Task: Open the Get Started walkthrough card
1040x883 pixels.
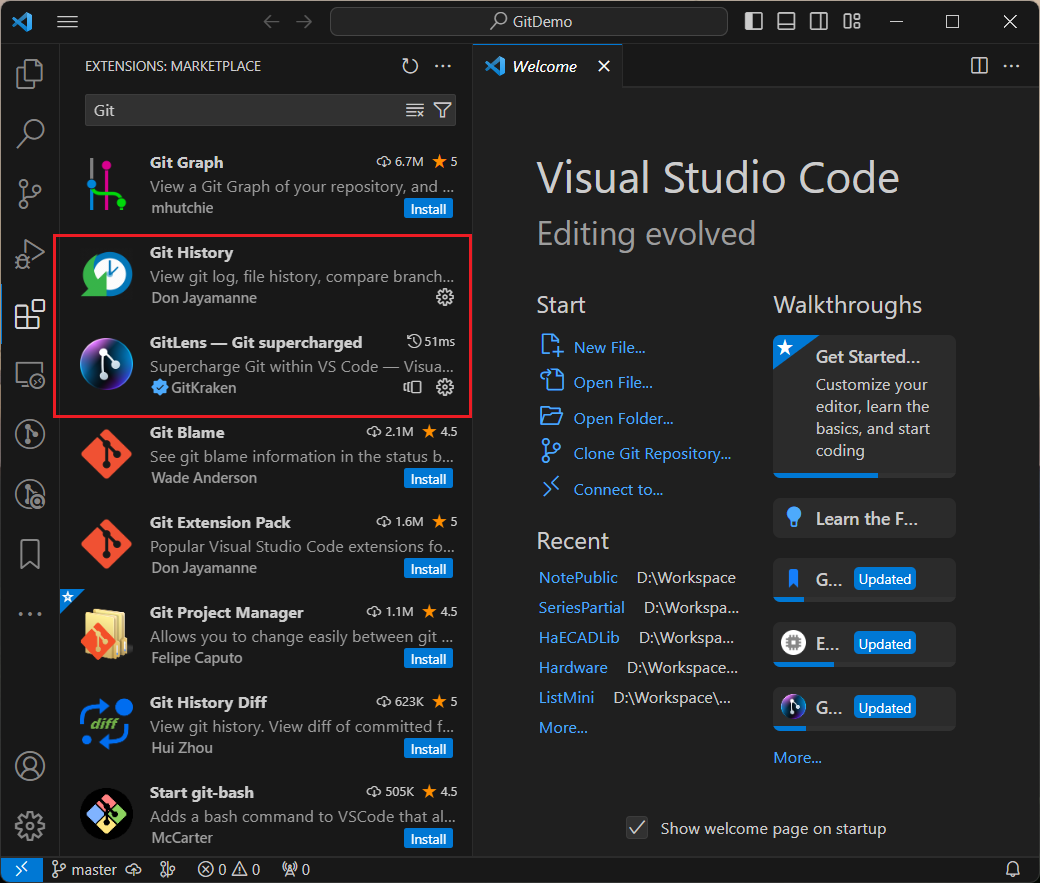Action: [864, 406]
